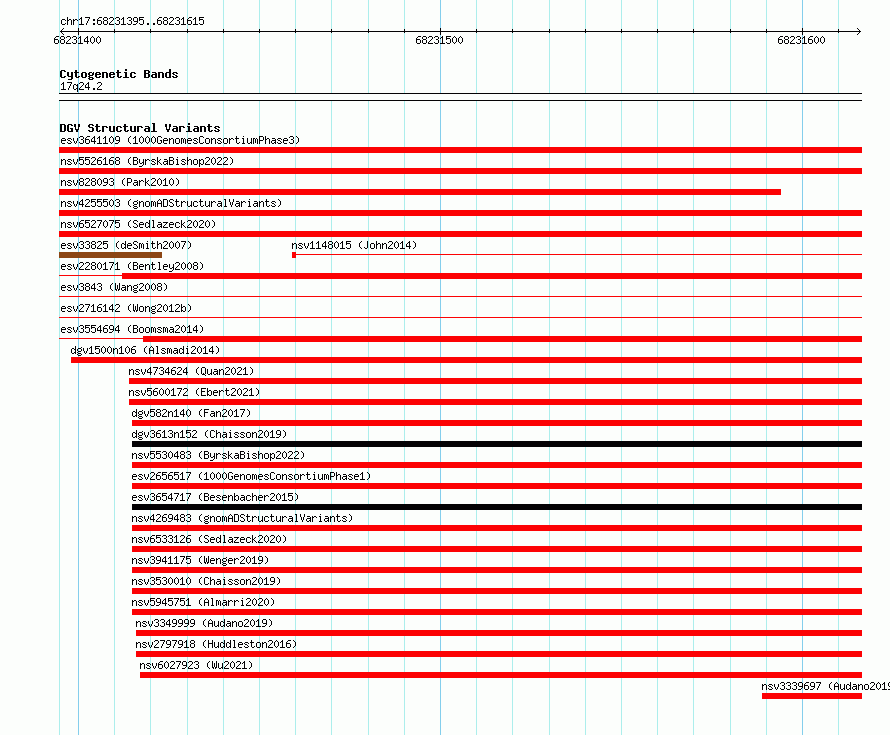Click nsv3339697 (Audano2019) label
The width and height of the screenshot is (890, 735).
825,686
